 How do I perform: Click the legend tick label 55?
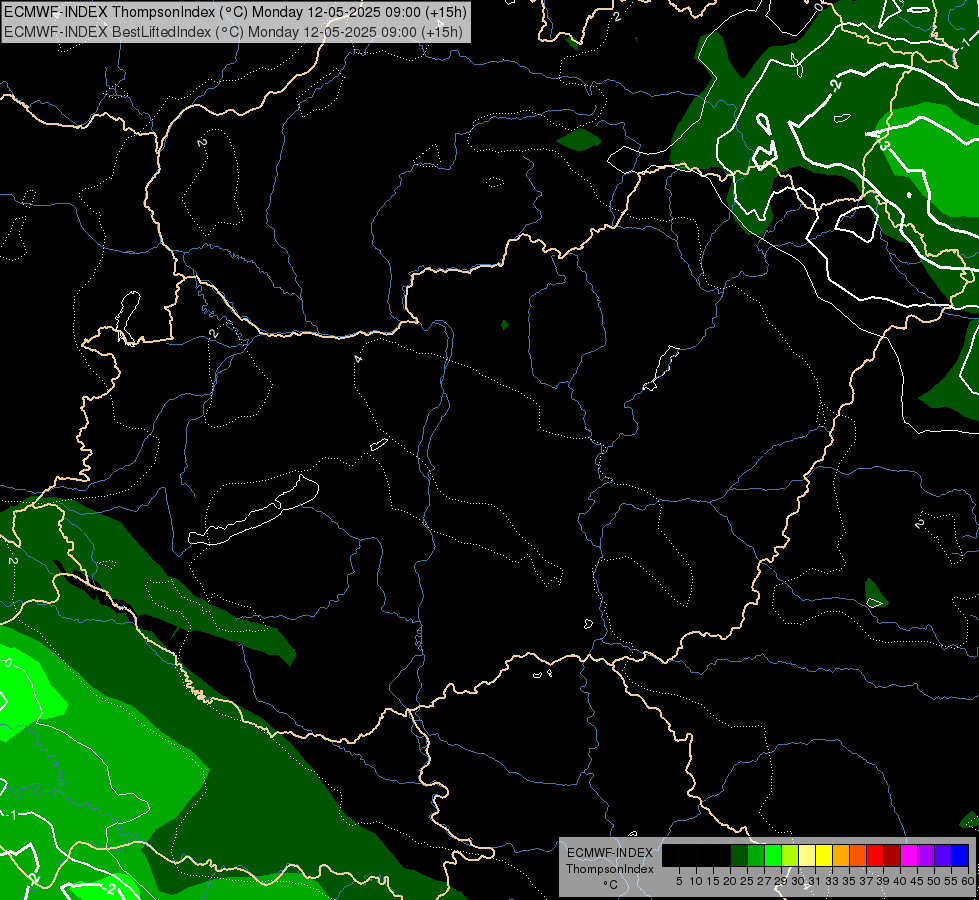click(951, 881)
